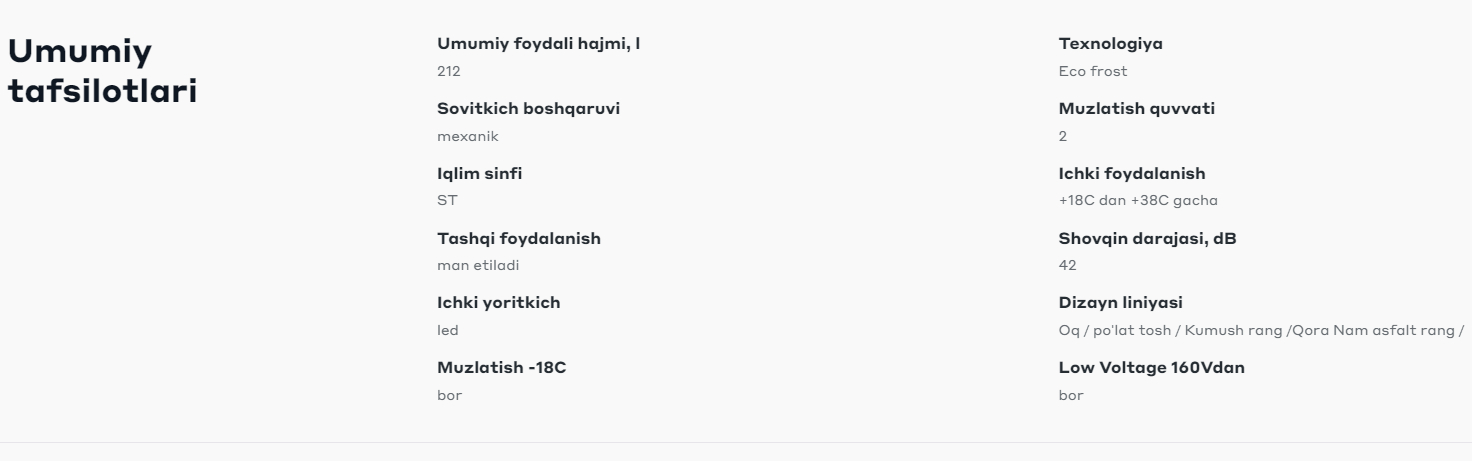Screen dimensions: 1472x461
Task: Click the "Tashqi foydalanish" label
Action: [x=519, y=238]
